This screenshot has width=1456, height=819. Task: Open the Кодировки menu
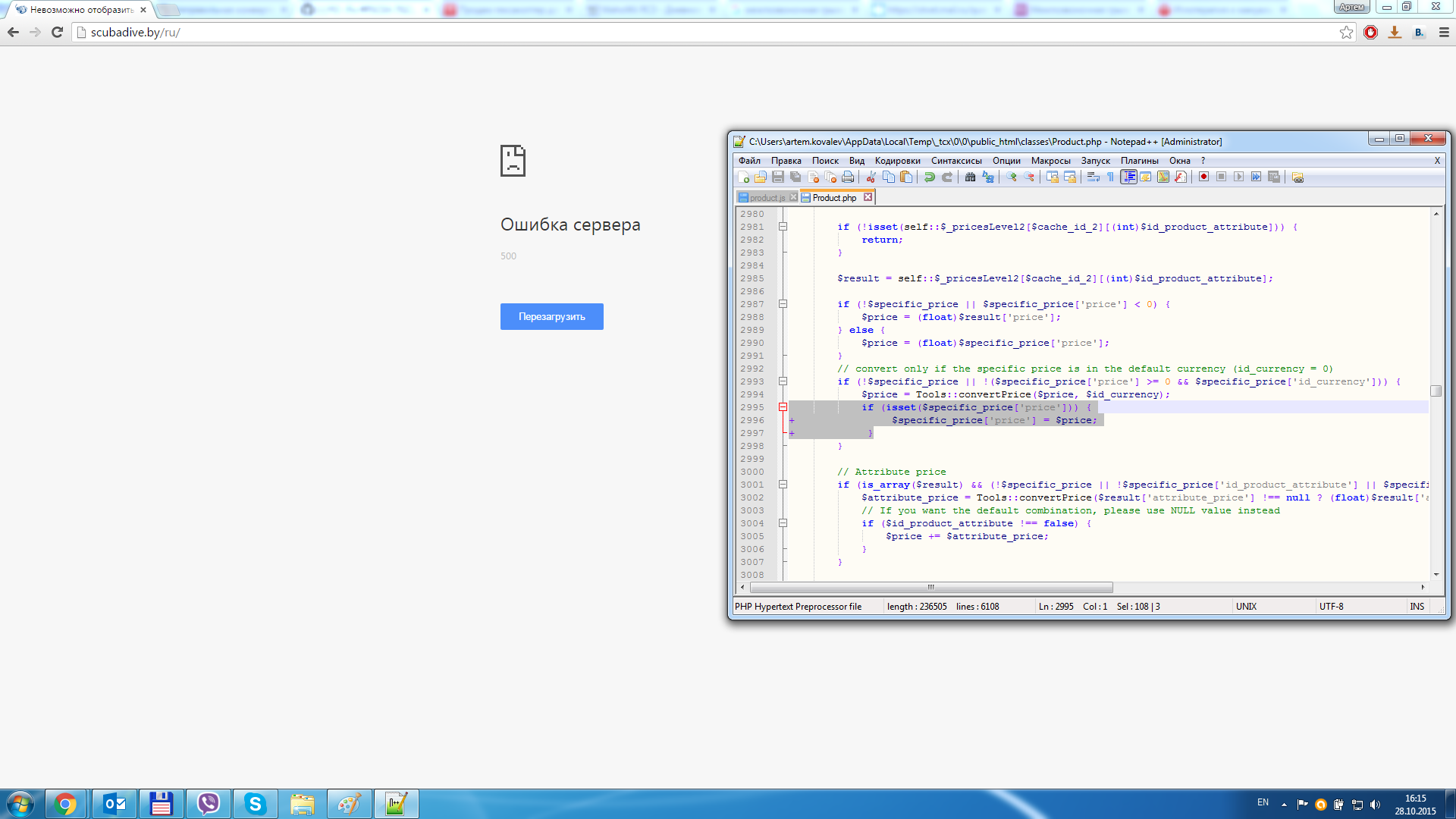pos(897,161)
